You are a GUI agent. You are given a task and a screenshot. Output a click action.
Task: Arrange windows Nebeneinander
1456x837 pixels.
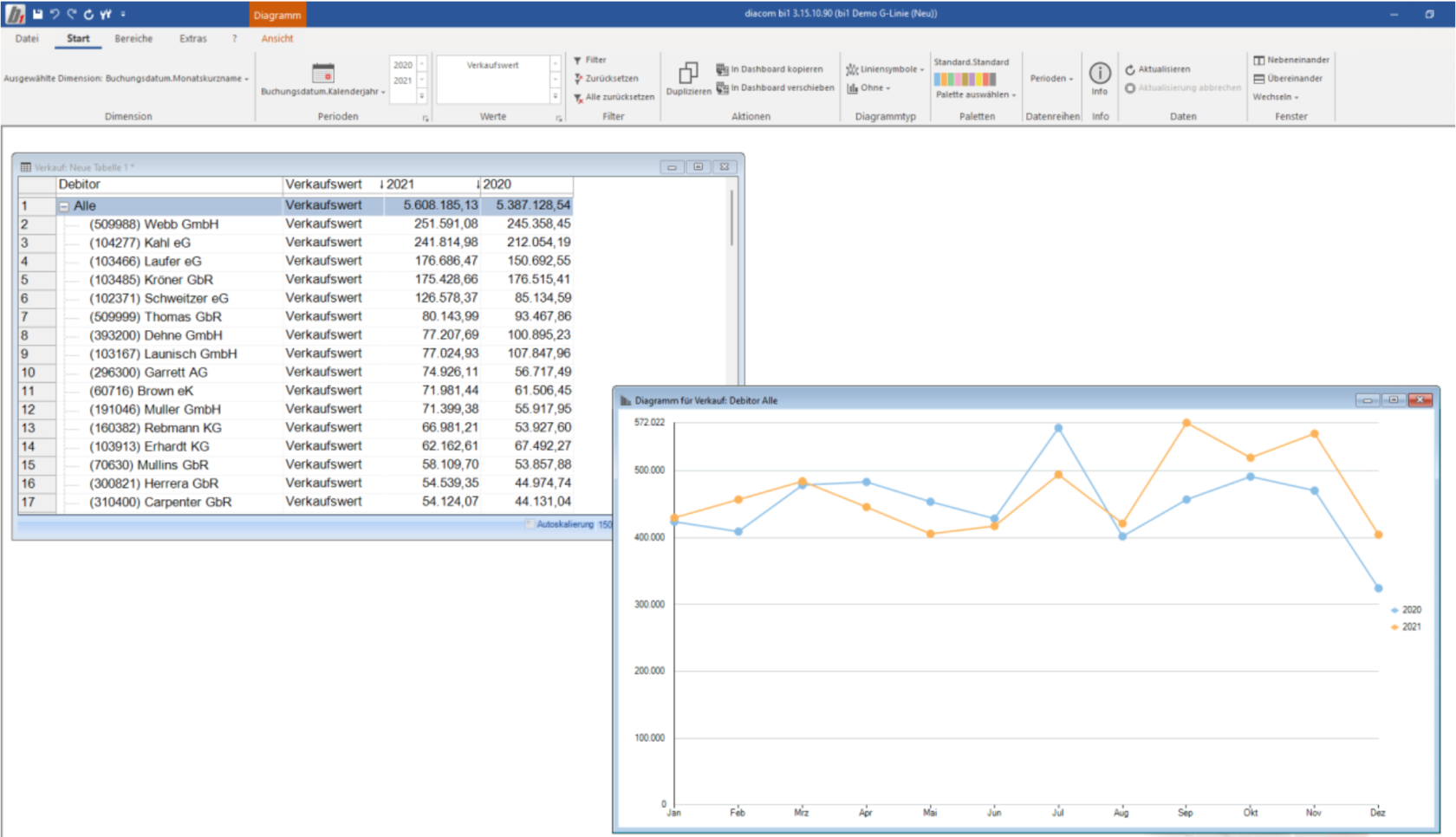pyautogui.click(x=1291, y=60)
